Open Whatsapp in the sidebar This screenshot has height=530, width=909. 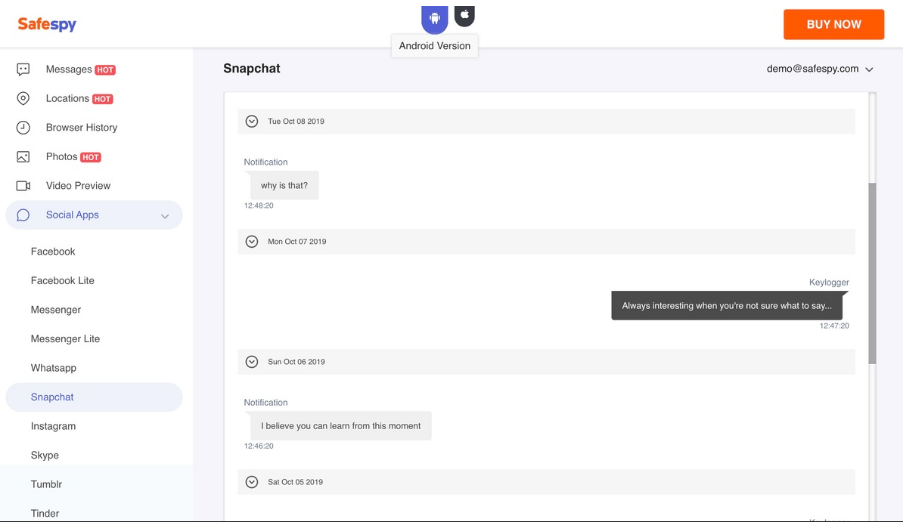pyautogui.click(x=53, y=368)
